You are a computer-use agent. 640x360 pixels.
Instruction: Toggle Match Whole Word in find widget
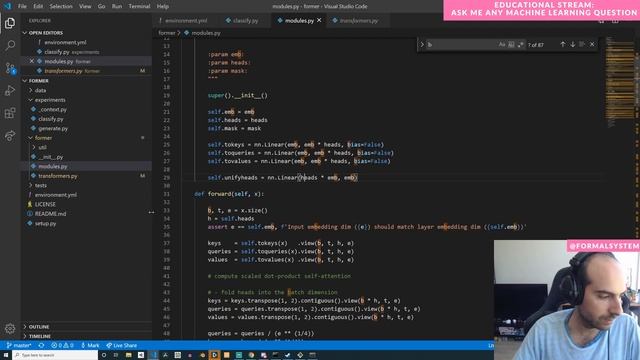511,44
